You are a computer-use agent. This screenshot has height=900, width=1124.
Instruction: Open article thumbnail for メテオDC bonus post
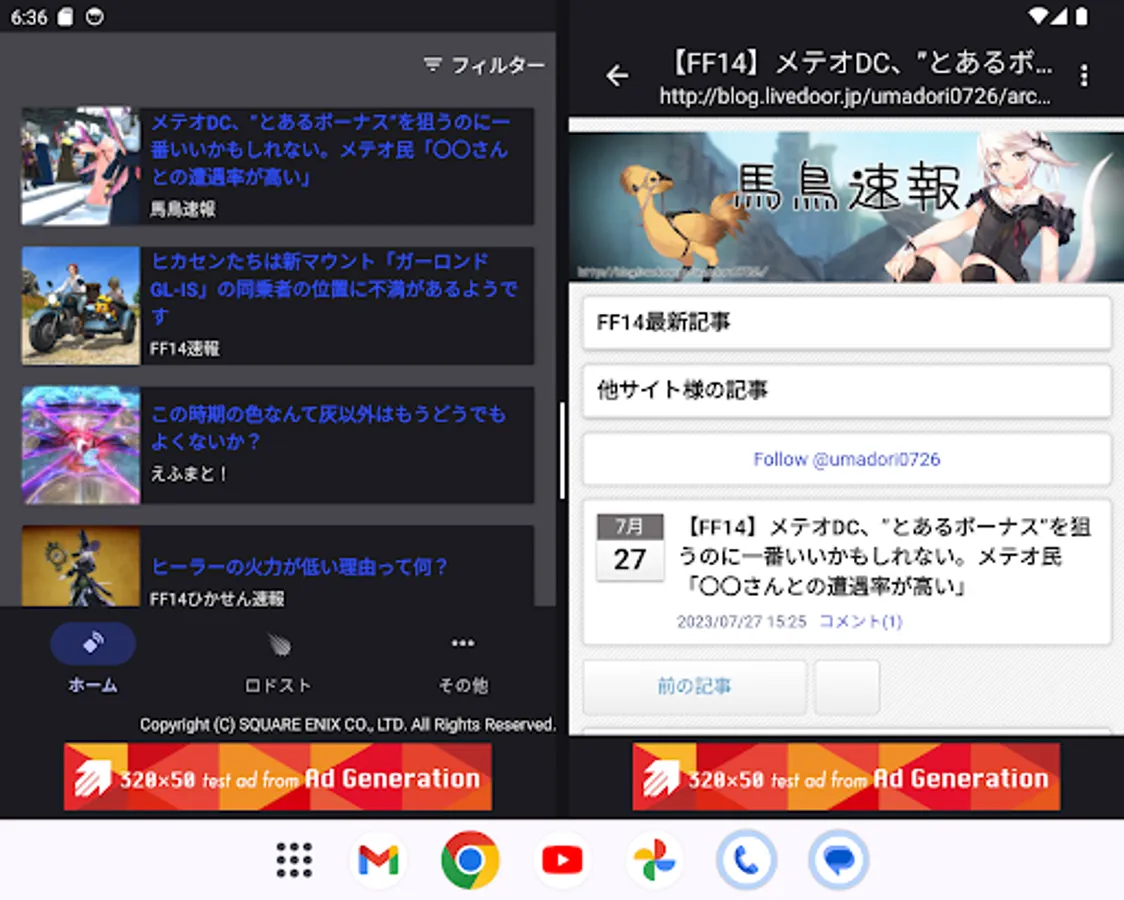tap(81, 166)
